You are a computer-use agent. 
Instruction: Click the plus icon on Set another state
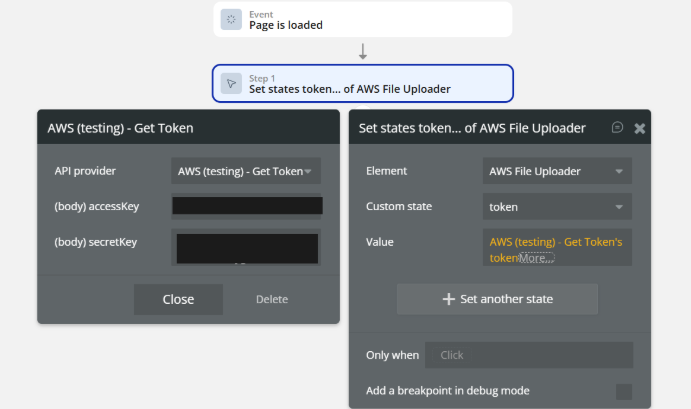(448, 299)
